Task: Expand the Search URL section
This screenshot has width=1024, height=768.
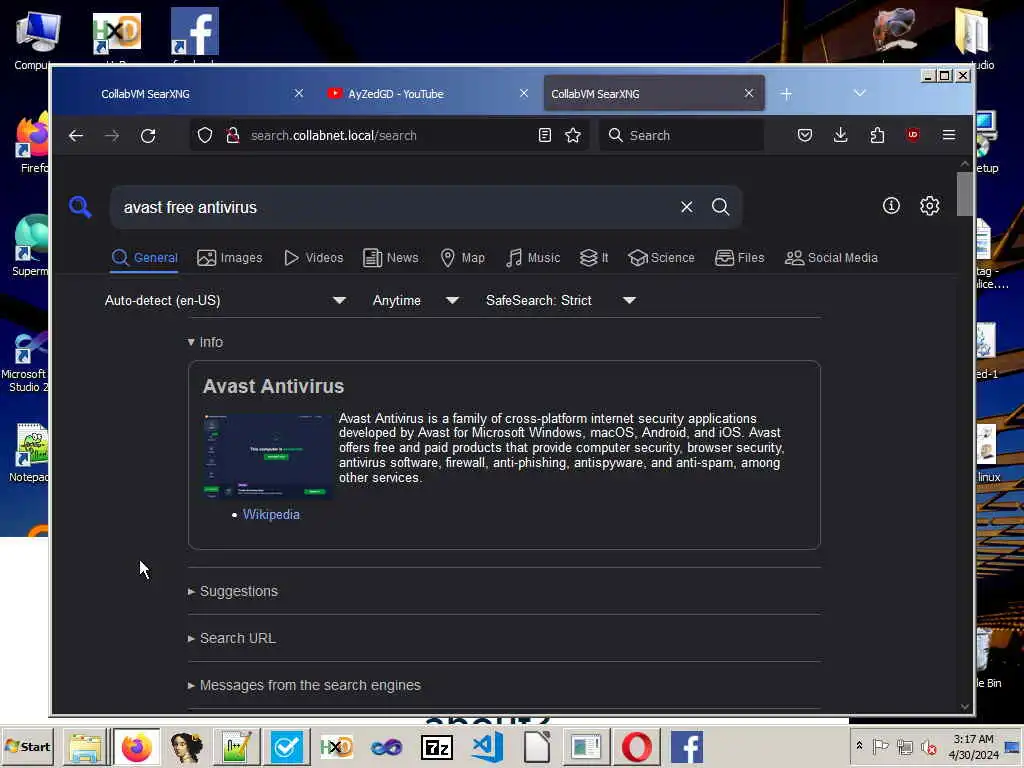Action: point(232,638)
